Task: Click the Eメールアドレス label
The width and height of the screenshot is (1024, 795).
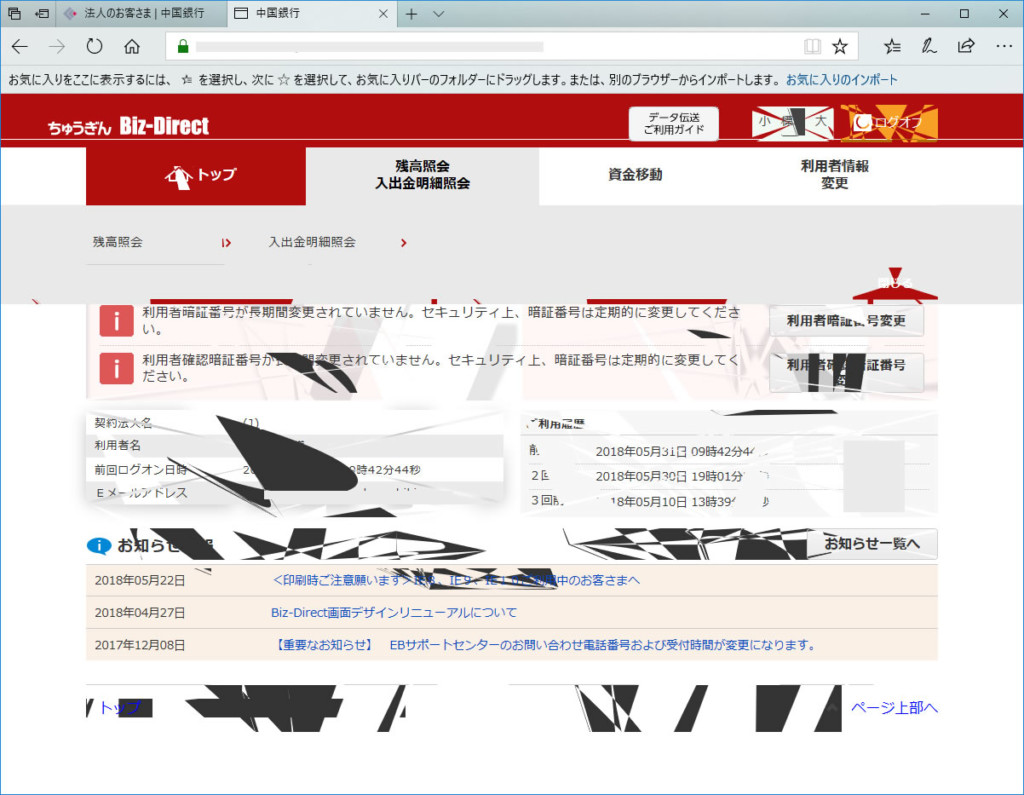Action: click(x=141, y=493)
